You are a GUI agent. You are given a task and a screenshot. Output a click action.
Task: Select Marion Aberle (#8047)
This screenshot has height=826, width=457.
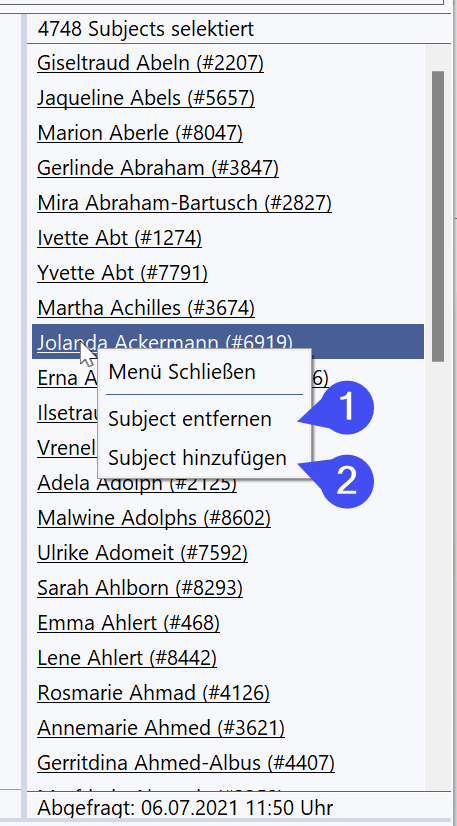coord(140,133)
